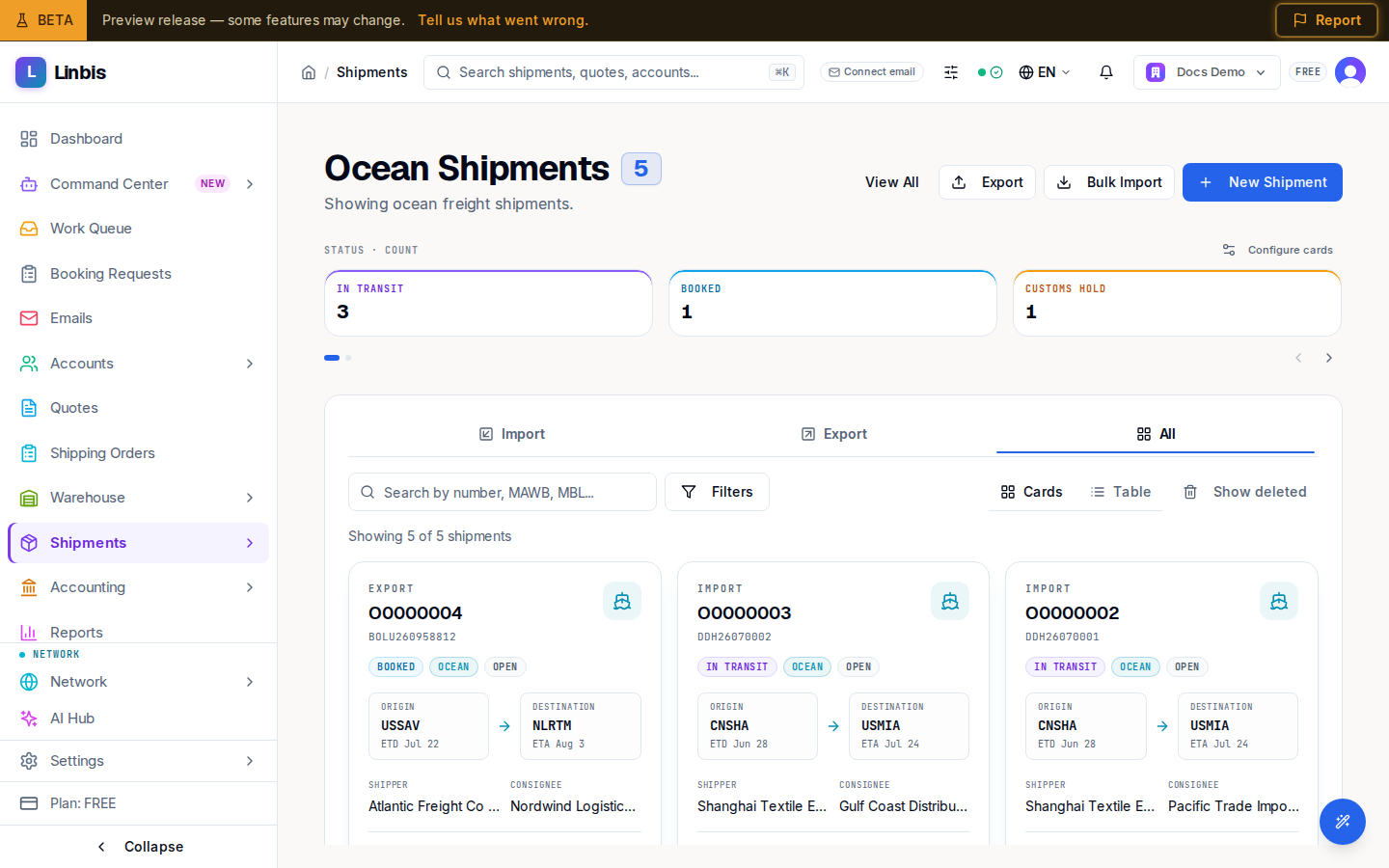Screen dimensions: 1389x868
Task: Open the Docs Demo workspace dropdown
Action: 1207,72
